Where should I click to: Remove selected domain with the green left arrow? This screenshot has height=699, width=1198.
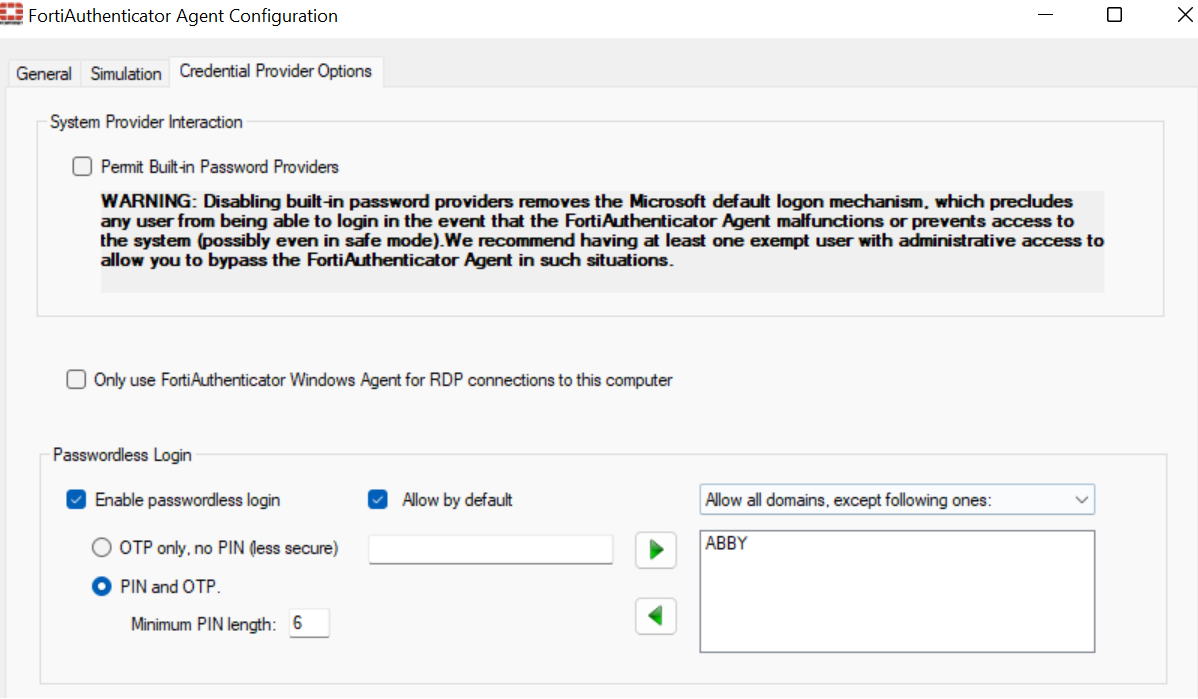[x=655, y=616]
